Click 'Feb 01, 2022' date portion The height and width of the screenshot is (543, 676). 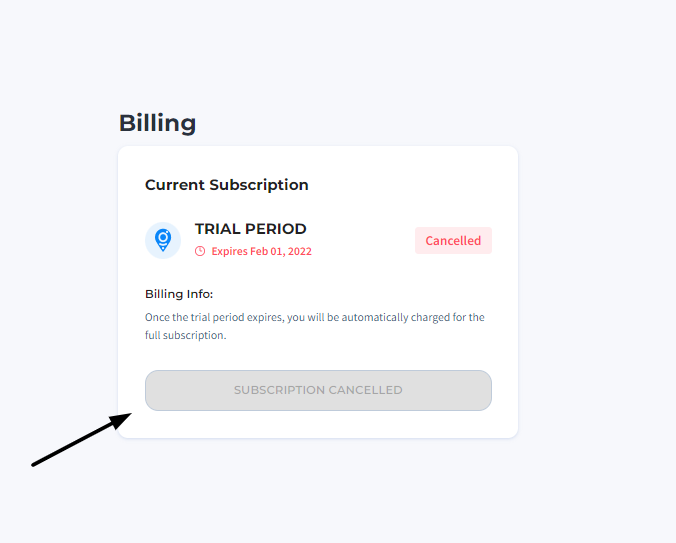click(x=281, y=251)
